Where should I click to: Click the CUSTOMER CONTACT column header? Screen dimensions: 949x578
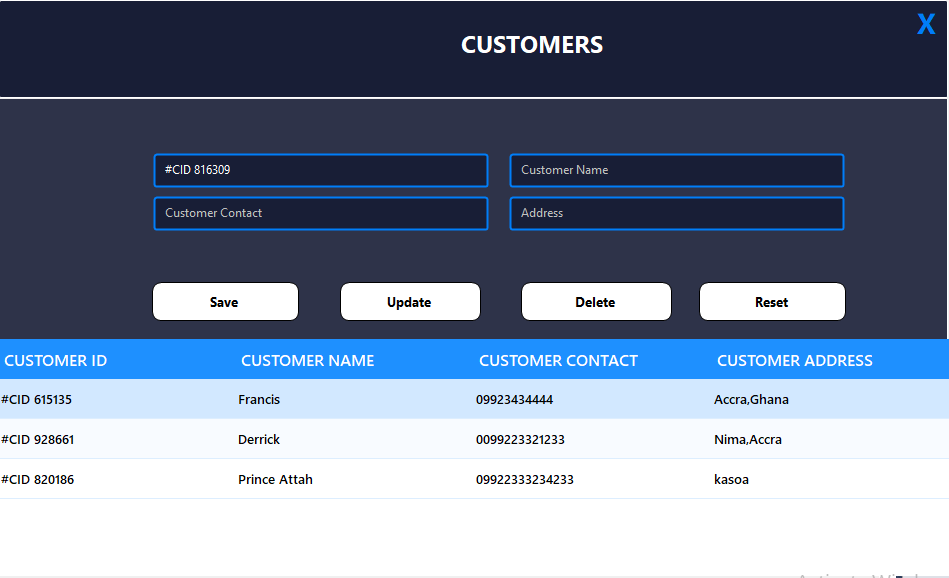pyautogui.click(x=558, y=360)
